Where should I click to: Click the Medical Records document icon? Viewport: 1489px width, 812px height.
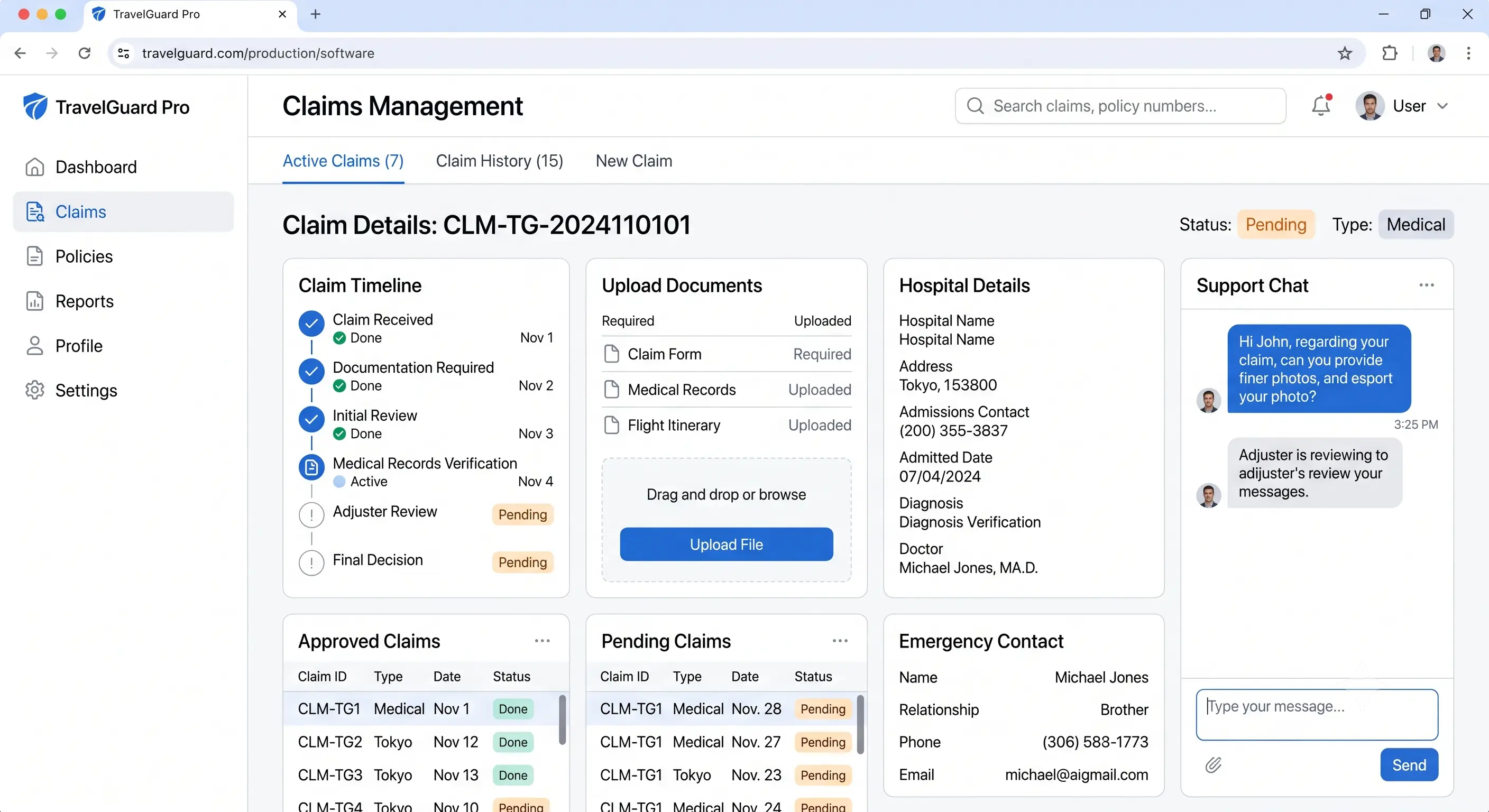coord(612,390)
